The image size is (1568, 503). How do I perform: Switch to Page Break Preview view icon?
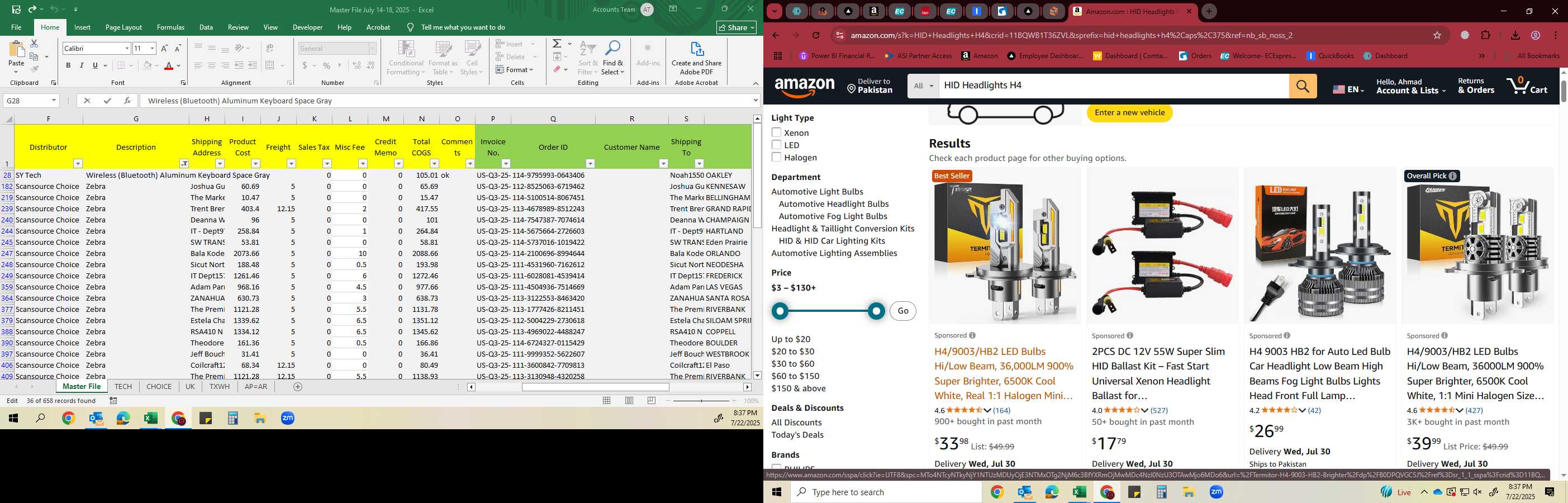(652, 401)
